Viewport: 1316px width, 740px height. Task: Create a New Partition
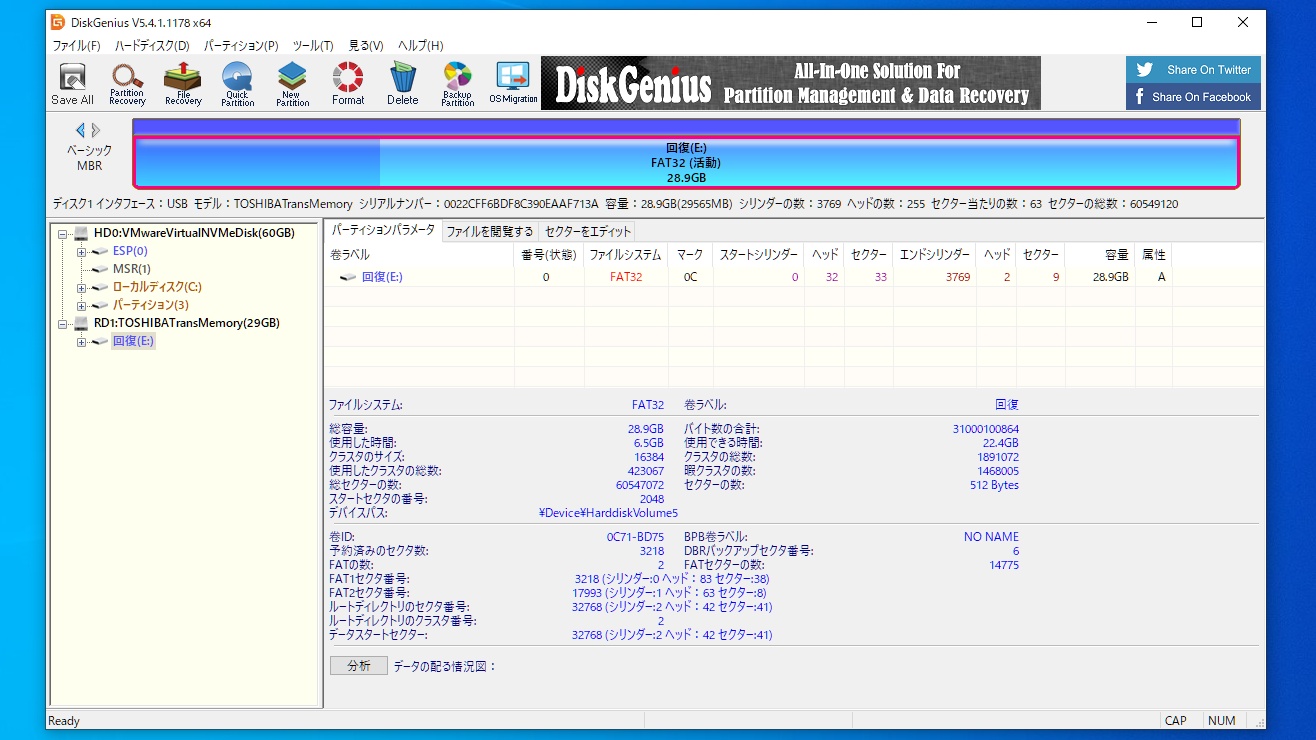(292, 84)
